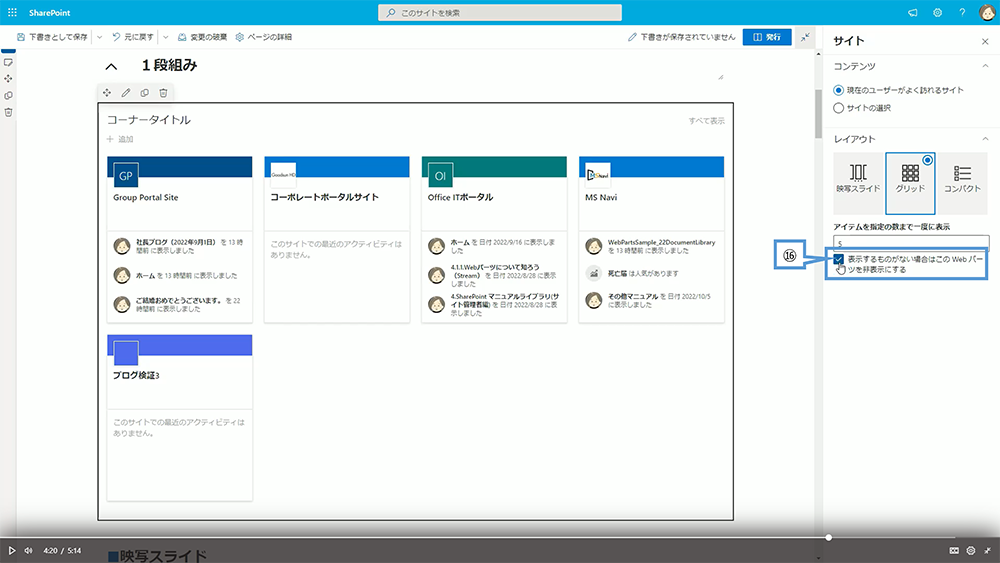
Task: Open 社長ブログ (2022年9月1日) activity item
Action: coord(180,246)
